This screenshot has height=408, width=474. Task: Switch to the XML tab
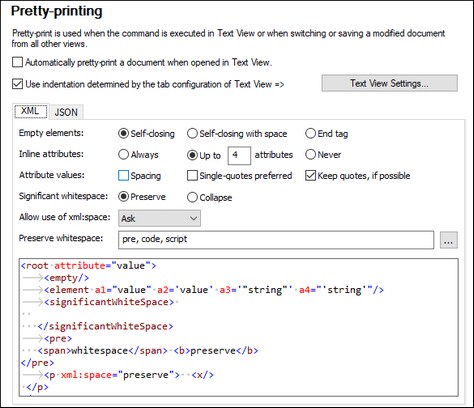[31, 111]
